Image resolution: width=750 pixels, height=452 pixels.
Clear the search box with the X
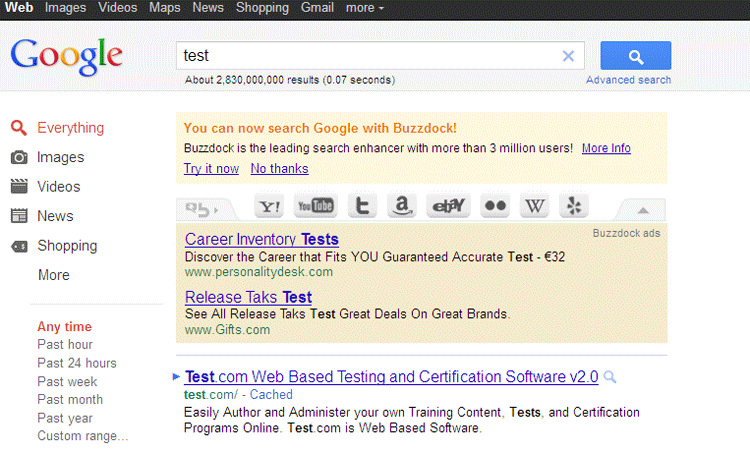[x=568, y=56]
